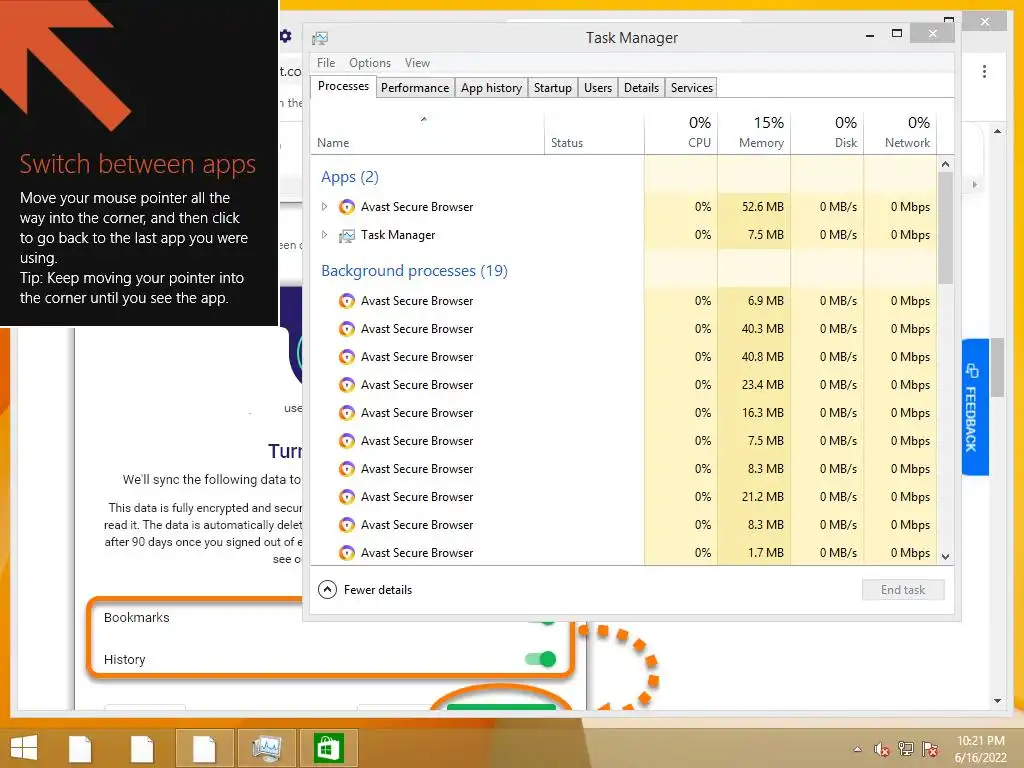Screen dimensions: 1024x768
Task: Toggle the History sync switch
Action: point(541,659)
